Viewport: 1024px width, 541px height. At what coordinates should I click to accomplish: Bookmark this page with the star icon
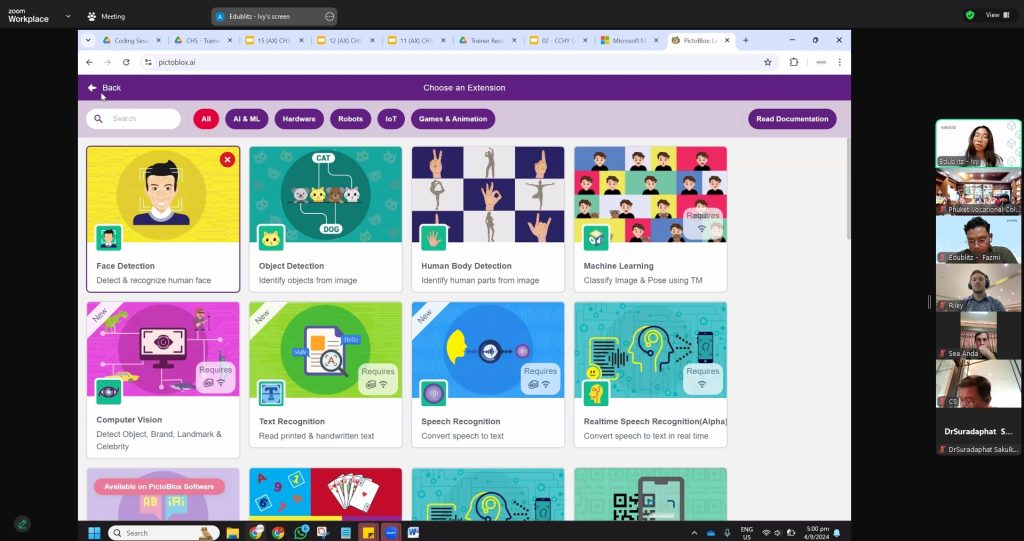pos(767,62)
